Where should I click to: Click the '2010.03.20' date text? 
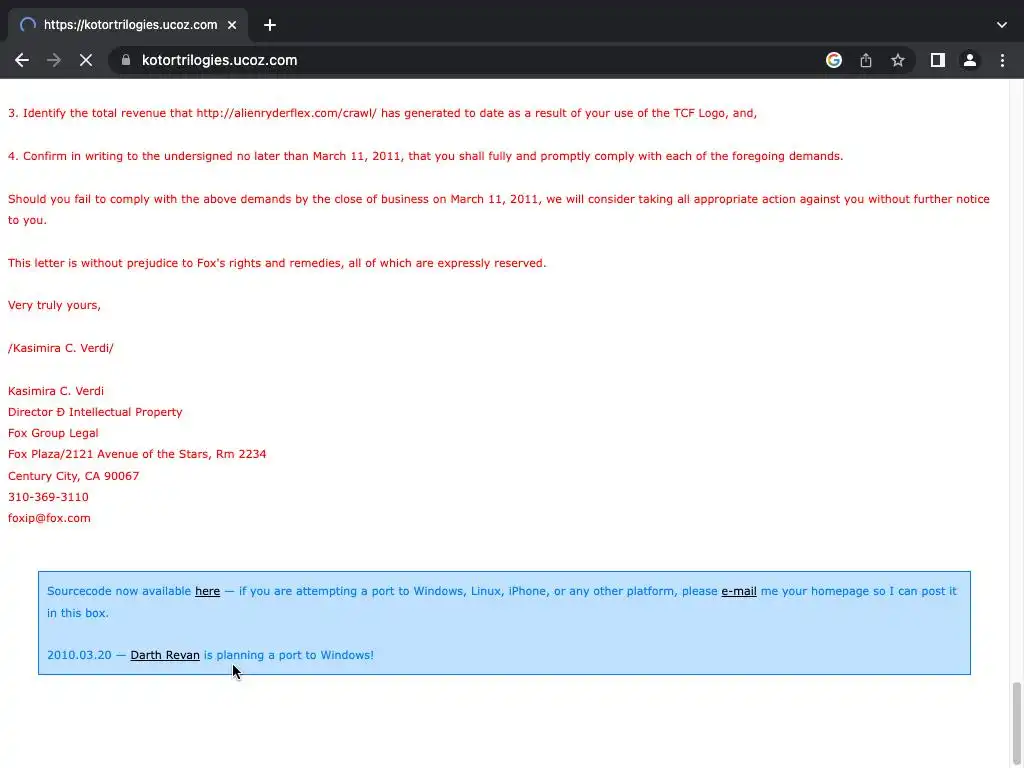[79, 655]
